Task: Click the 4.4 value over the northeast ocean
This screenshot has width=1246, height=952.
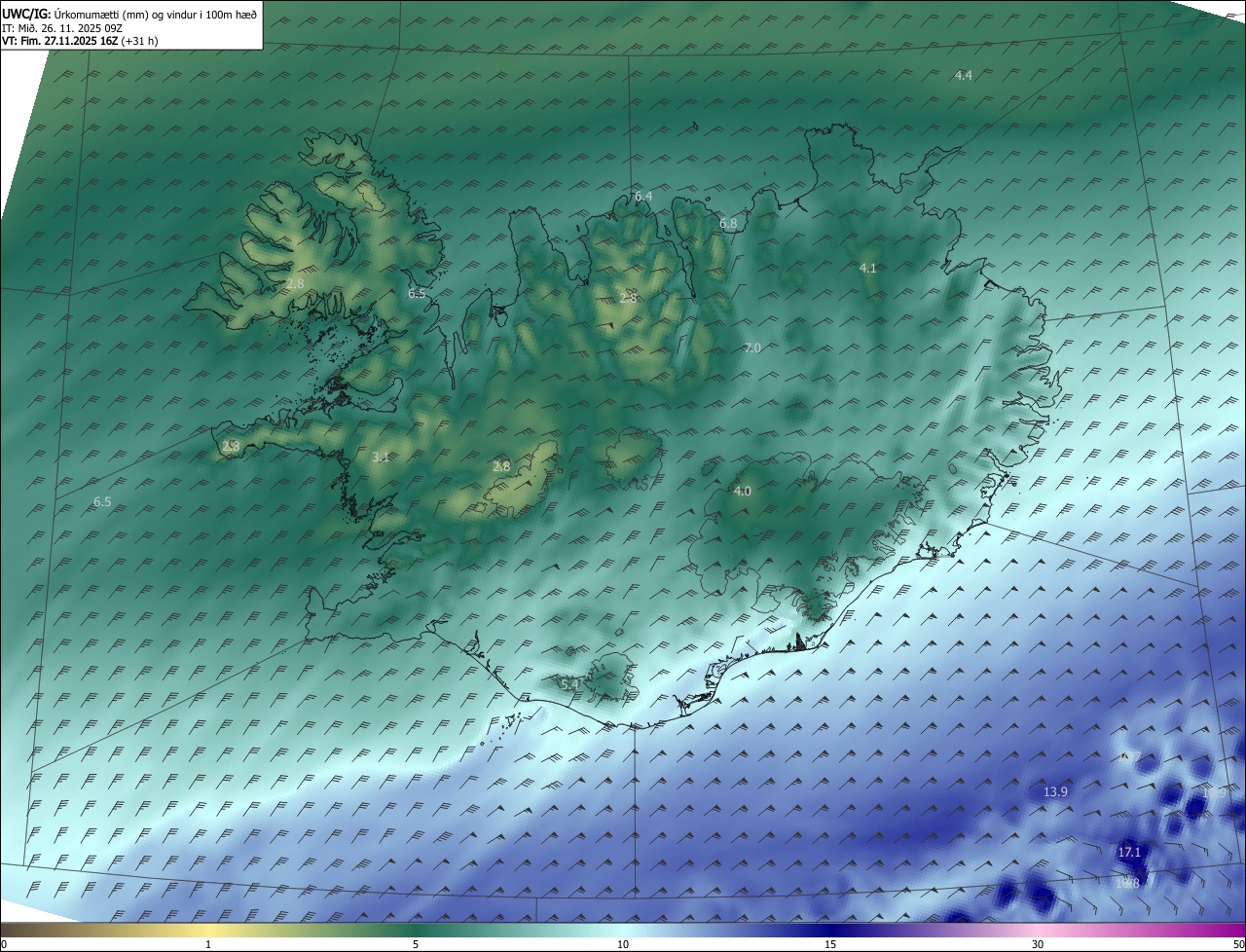Action: (x=963, y=75)
